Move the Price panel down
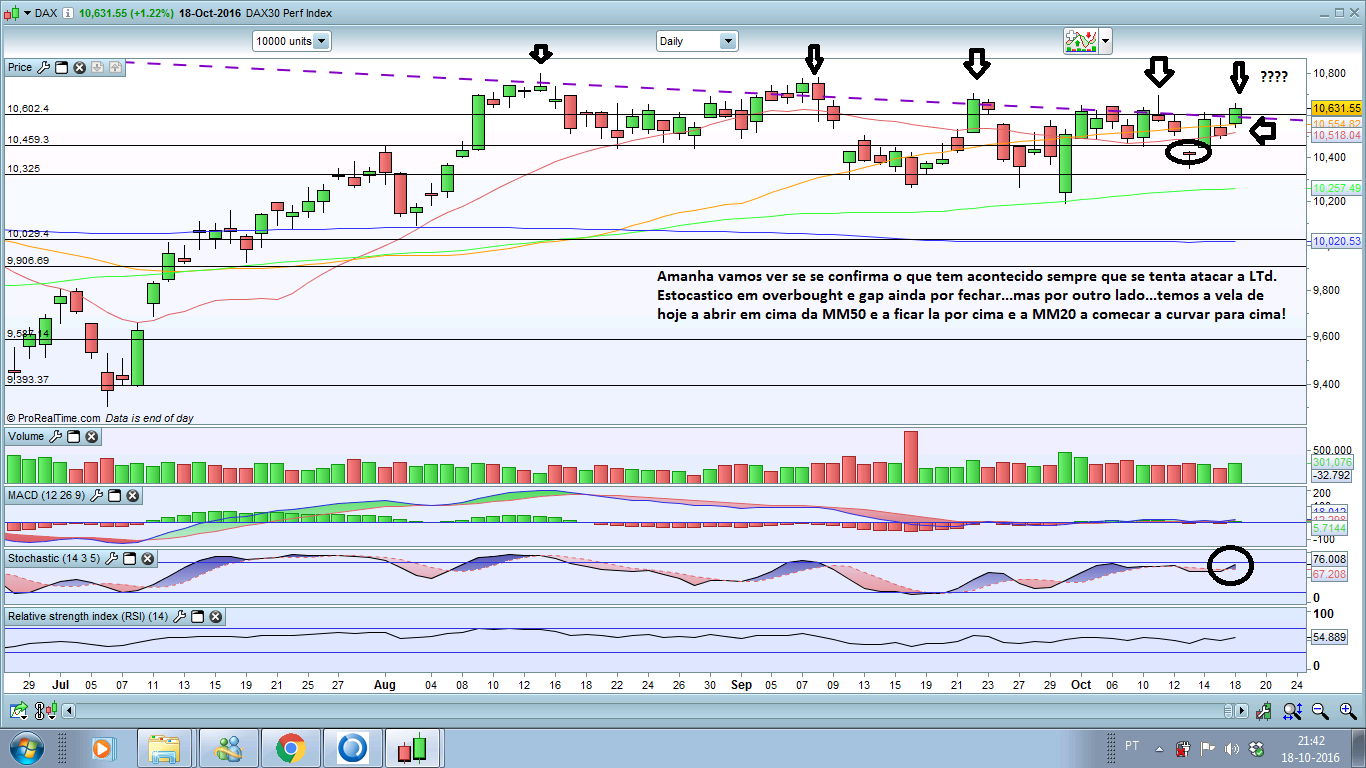The width and height of the screenshot is (1366, 768). pyautogui.click(x=97, y=67)
